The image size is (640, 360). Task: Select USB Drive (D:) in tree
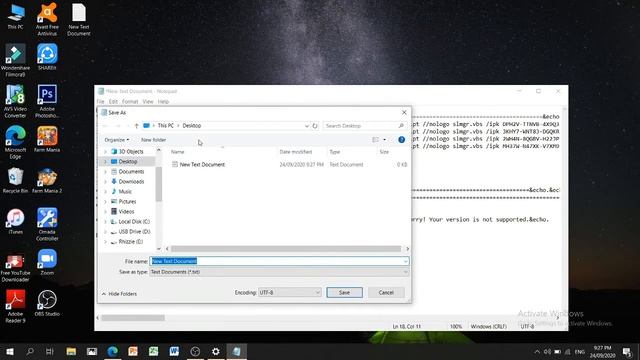(x=134, y=231)
